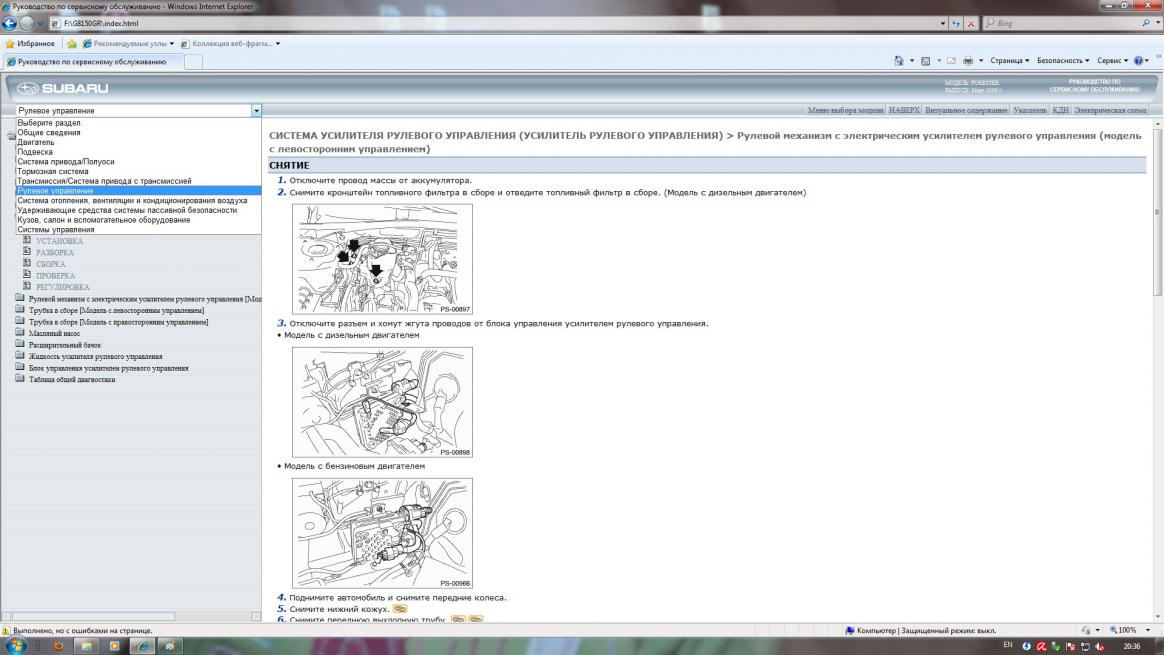Select 'Двигатель' in section list
Screen dimensions: 1164x655
pos(138,142)
